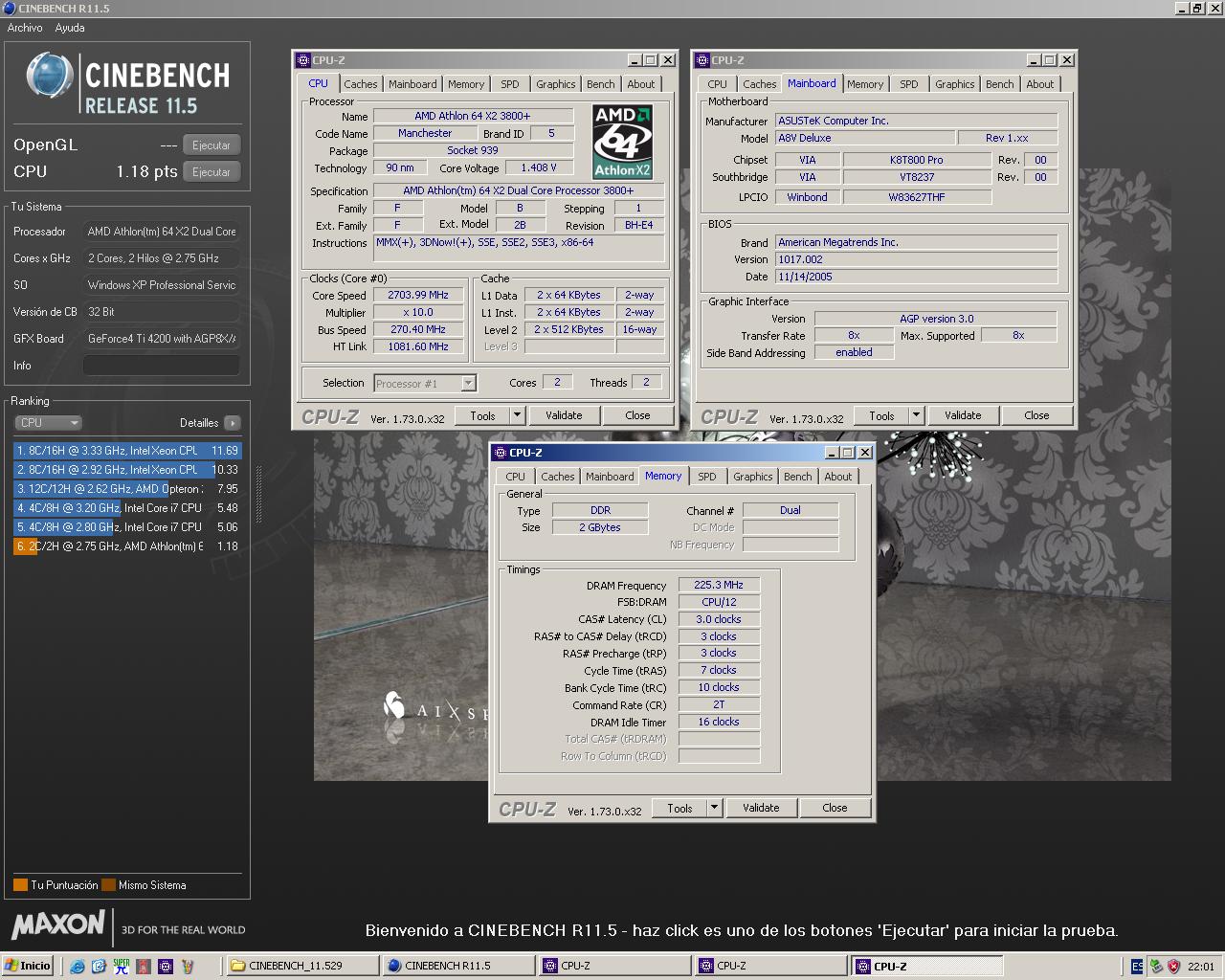This screenshot has width=1225, height=980.
Task: Click the BIOS date 11/14/2005 field
Action: tap(916, 277)
